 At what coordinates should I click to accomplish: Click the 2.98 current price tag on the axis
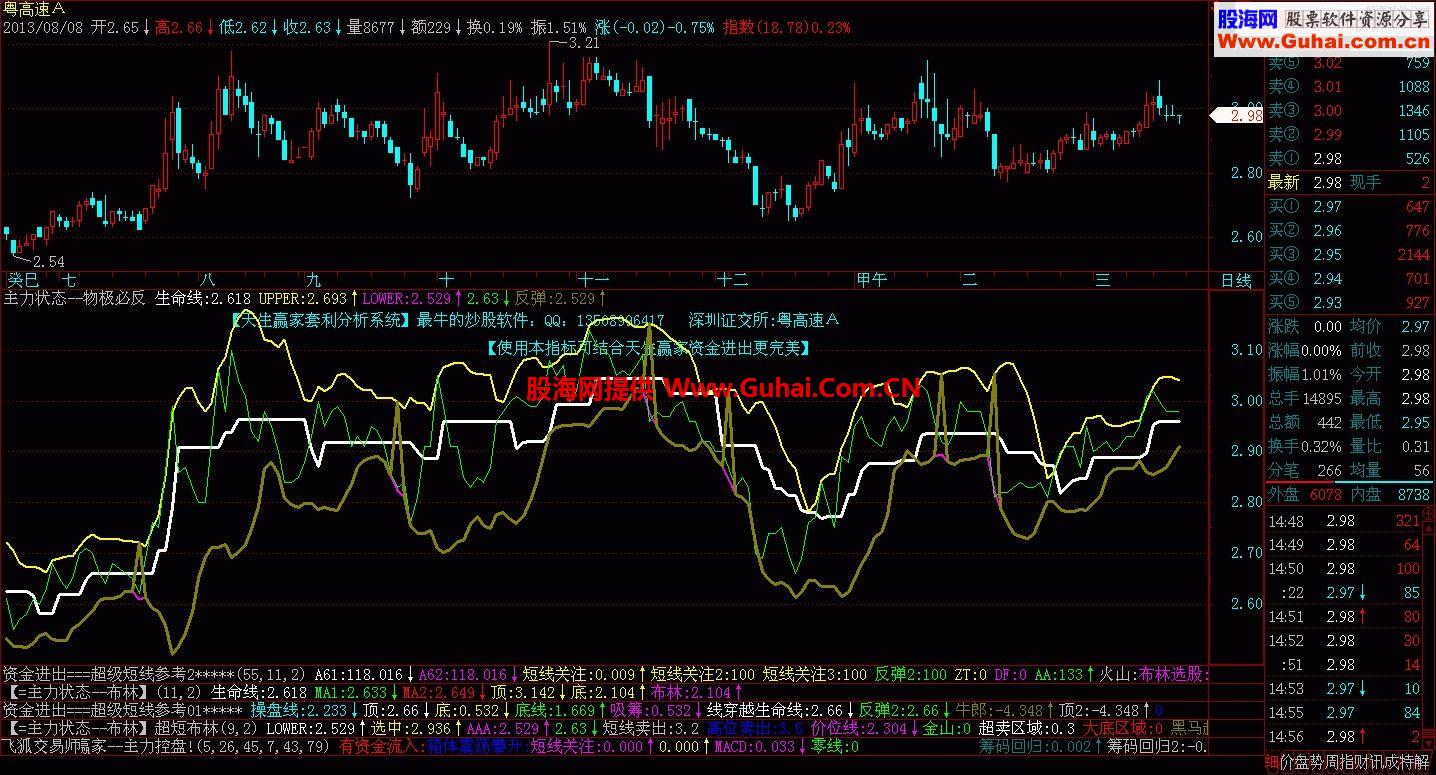tap(1237, 116)
